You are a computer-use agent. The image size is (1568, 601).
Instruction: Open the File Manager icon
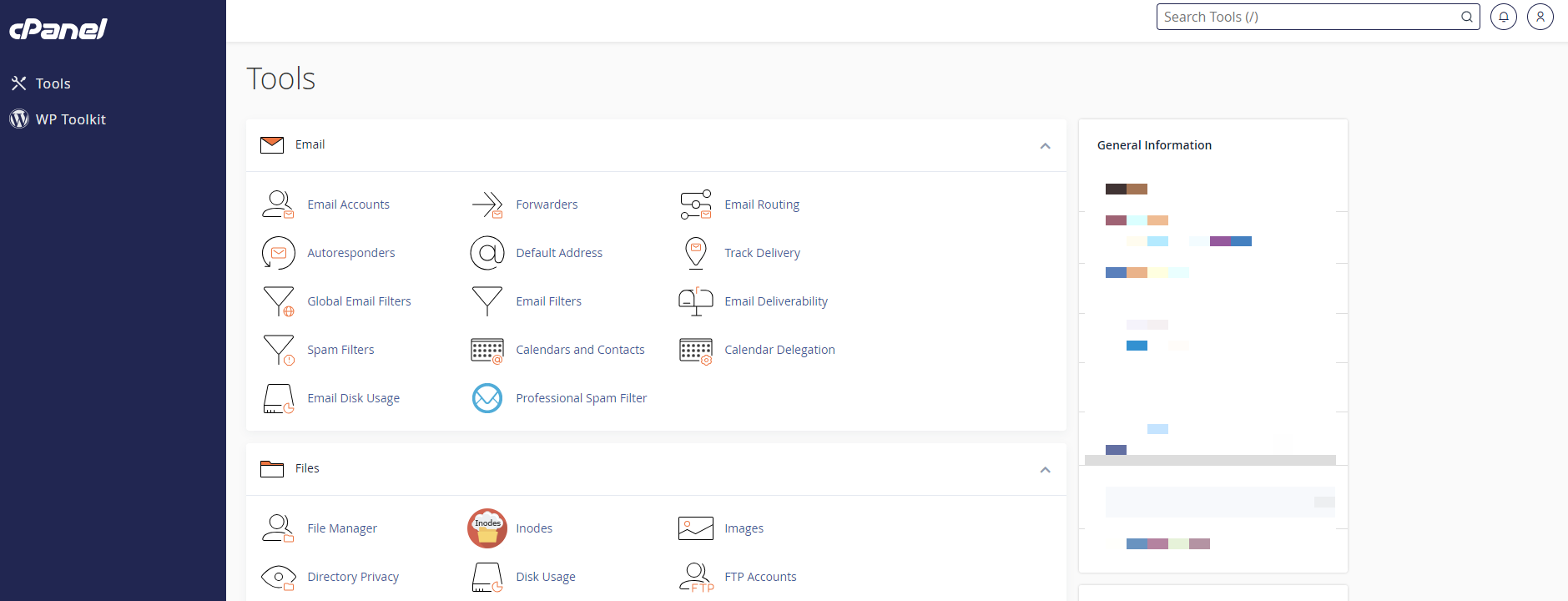click(x=278, y=528)
